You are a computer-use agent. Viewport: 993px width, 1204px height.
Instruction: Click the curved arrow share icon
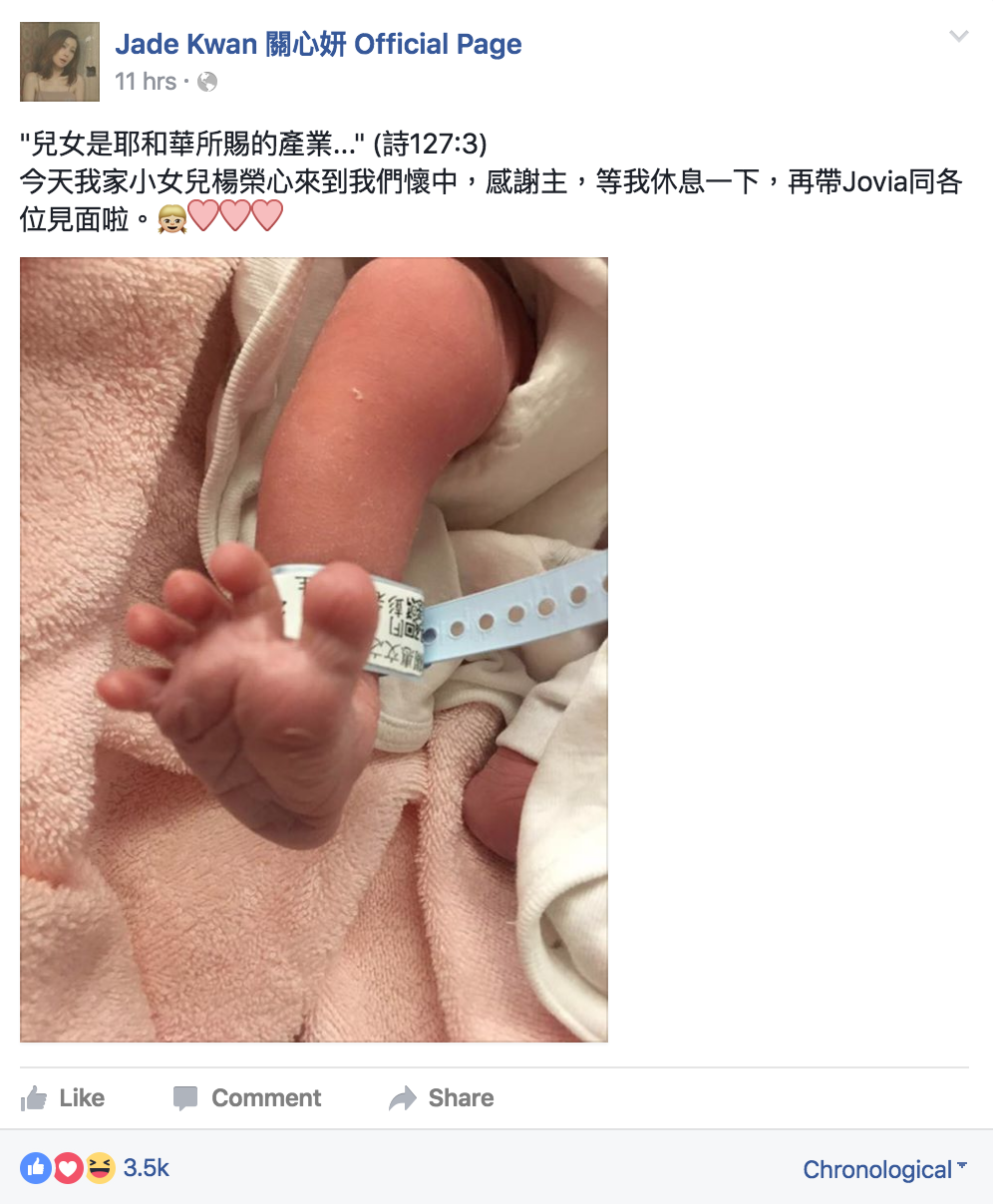point(403,1098)
